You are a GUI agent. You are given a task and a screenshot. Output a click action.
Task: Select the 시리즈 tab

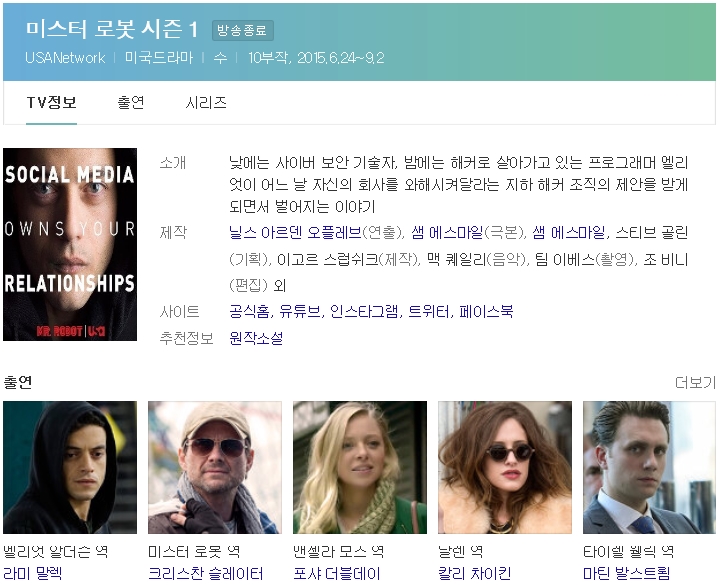(206, 102)
